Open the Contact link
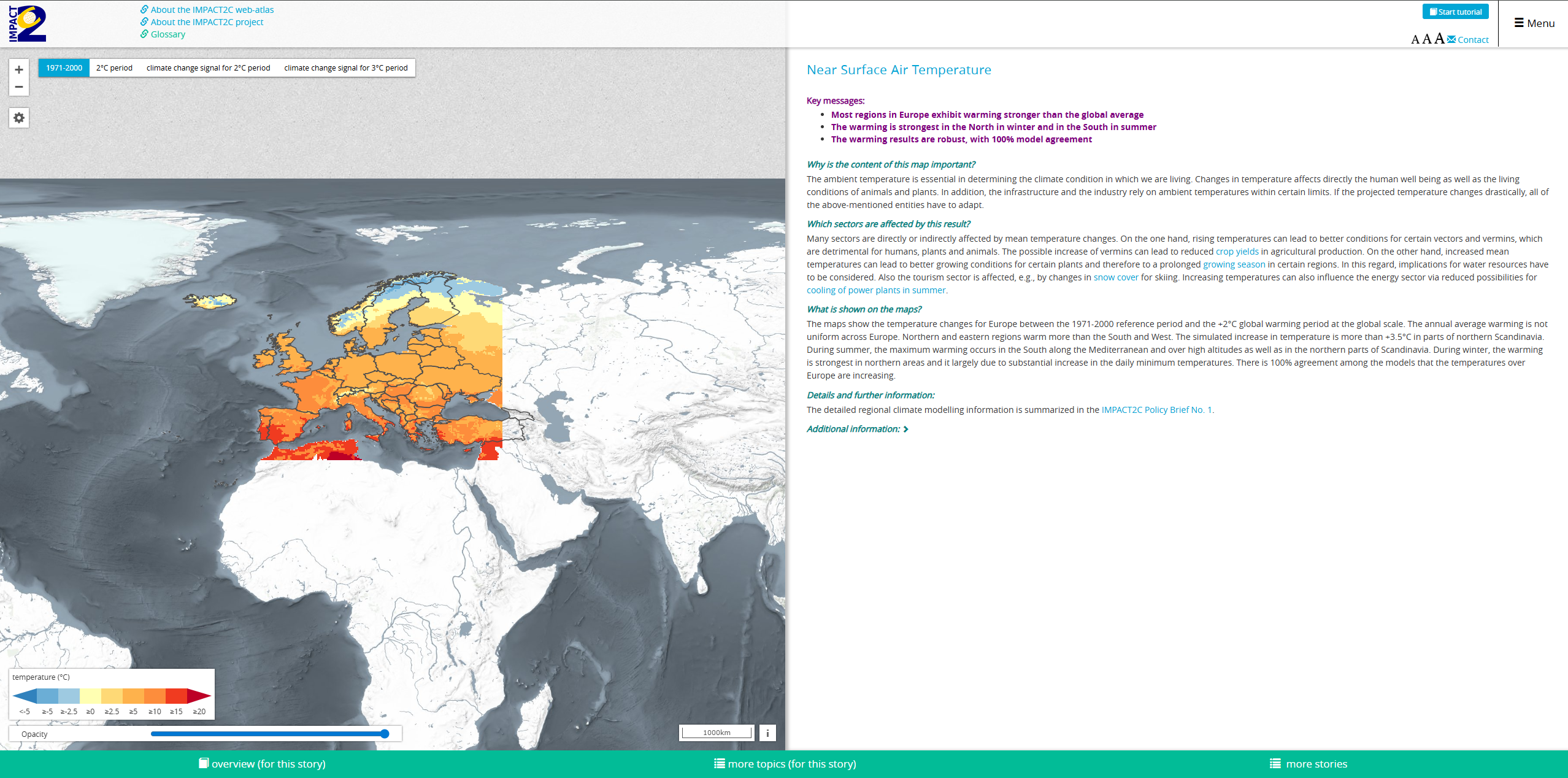 [1468, 40]
